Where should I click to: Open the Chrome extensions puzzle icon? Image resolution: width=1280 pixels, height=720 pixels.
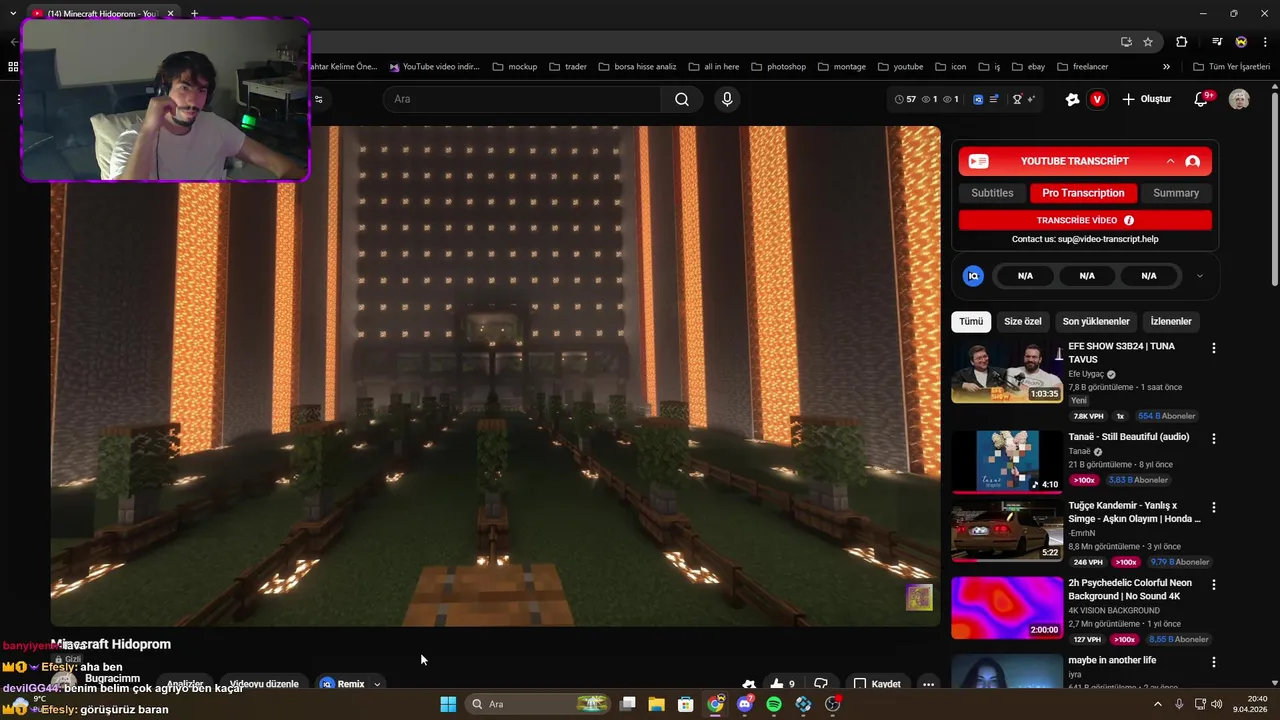[x=1182, y=42]
